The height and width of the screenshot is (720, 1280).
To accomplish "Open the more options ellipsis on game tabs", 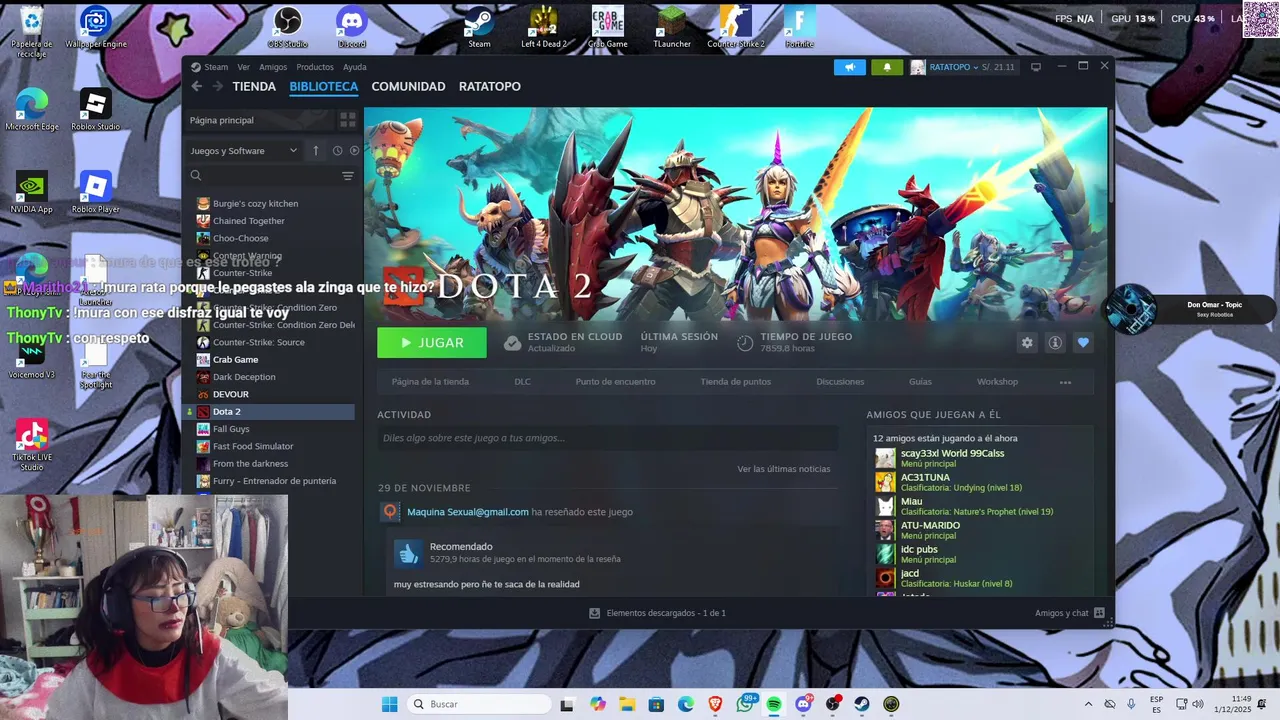I will [x=1065, y=382].
